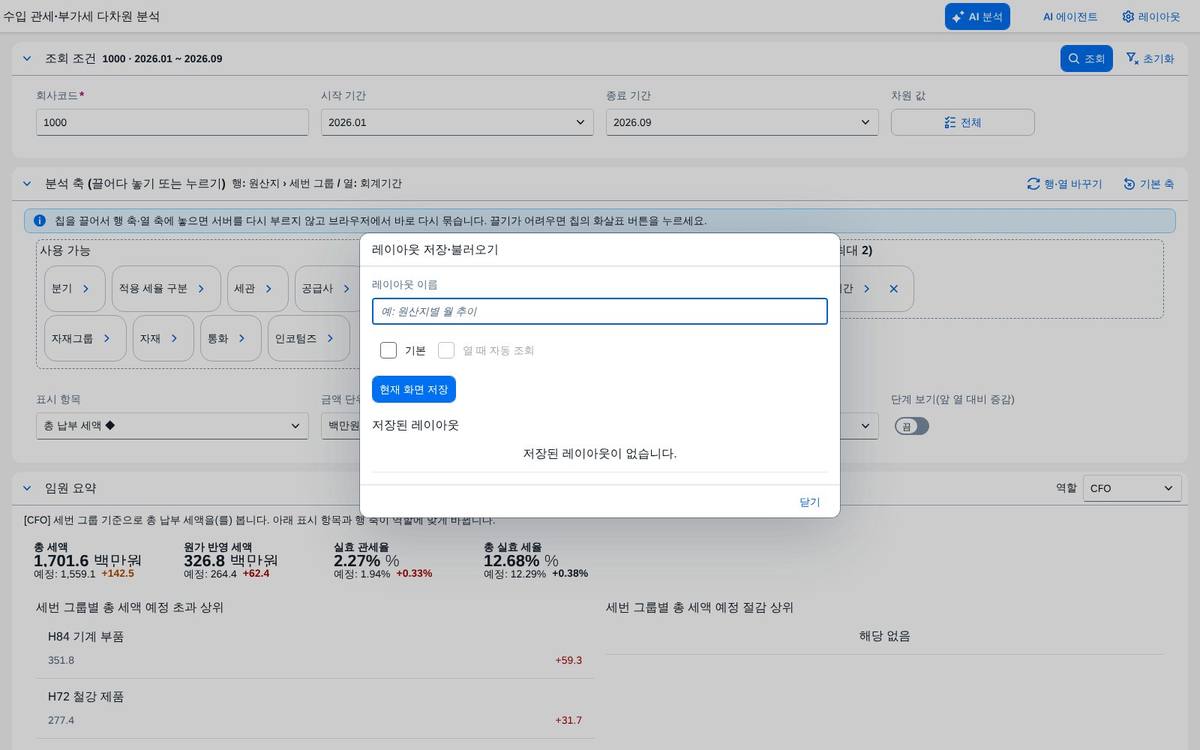Check the 기본 checkbox
1200x750 pixels.
(388, 350)
